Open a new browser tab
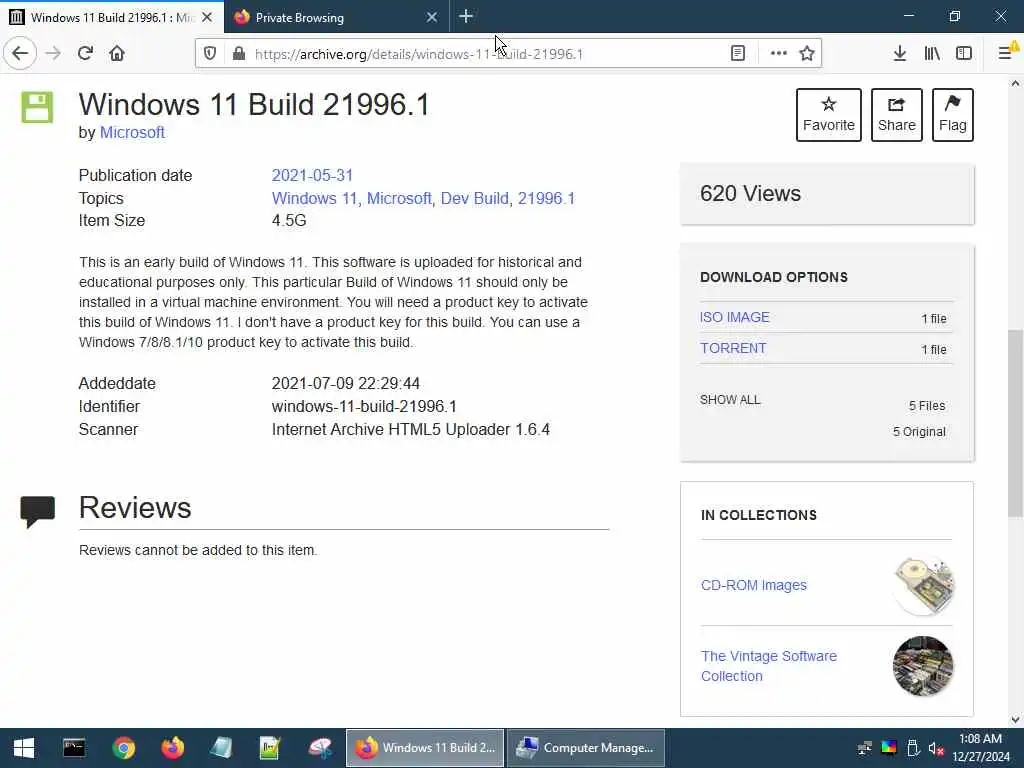This screenshot has width=1024, height=768. 466,17
